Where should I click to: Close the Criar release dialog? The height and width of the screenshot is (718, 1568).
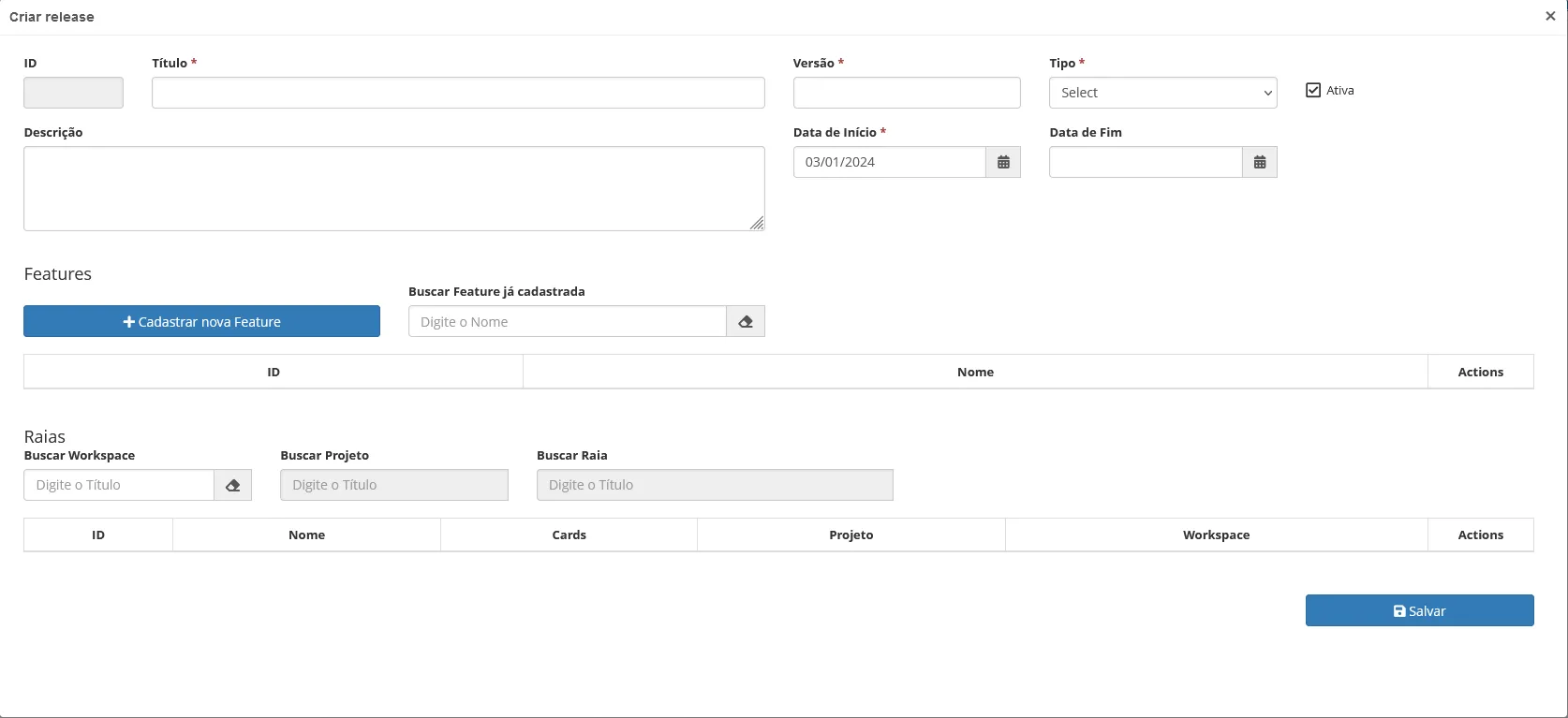[x=1550, y=16]
